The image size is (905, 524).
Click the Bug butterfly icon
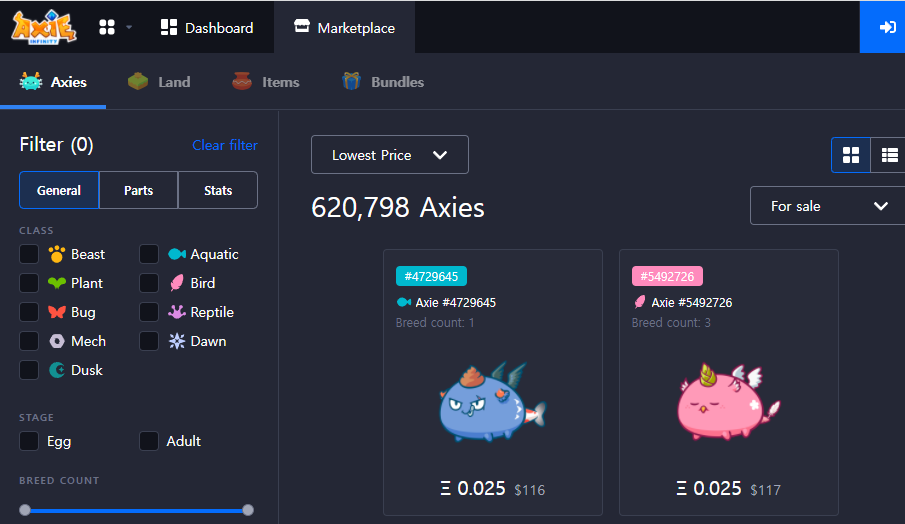pos(57,312)
